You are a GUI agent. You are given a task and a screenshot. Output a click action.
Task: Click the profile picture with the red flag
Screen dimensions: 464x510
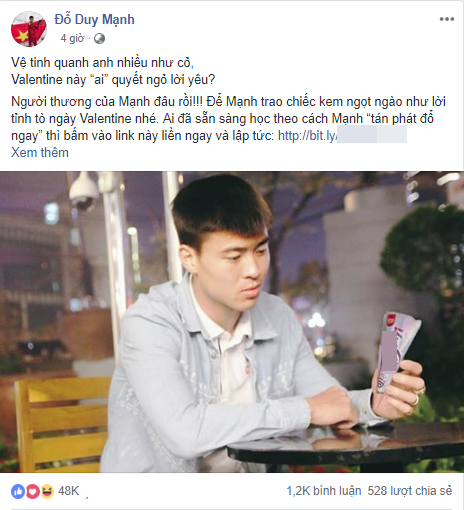pos(29,29)
